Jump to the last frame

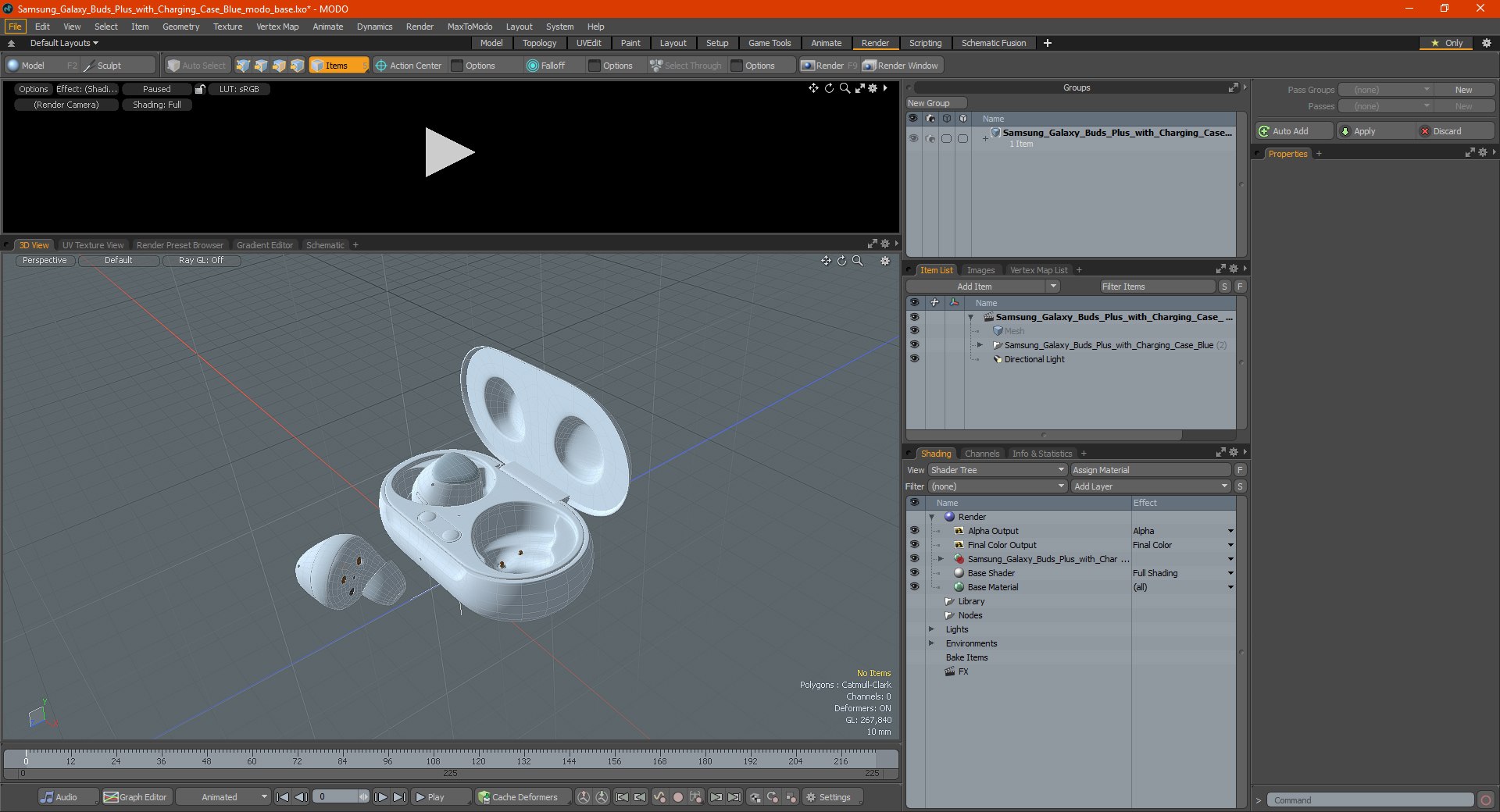(x=399, y=797)
